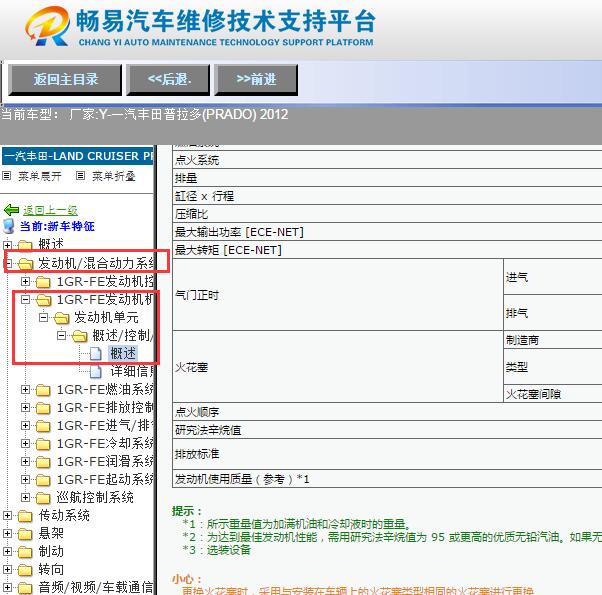Click the 点火系统 table row
This screenshot has height=595, width=602.
tap(387, 160)
